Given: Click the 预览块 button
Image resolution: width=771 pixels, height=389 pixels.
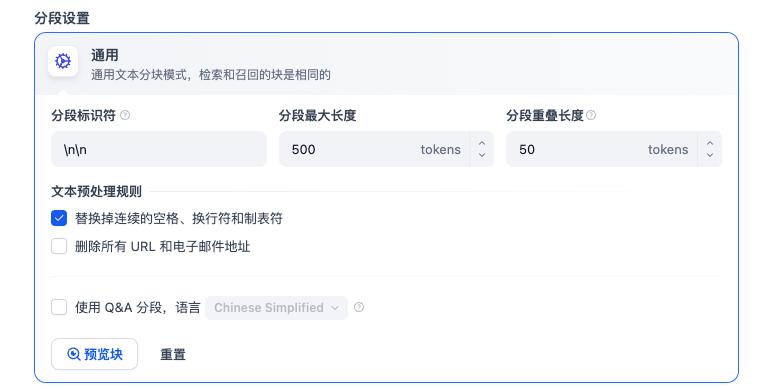Looking at the screenshot, I should (x=94, y=354).
